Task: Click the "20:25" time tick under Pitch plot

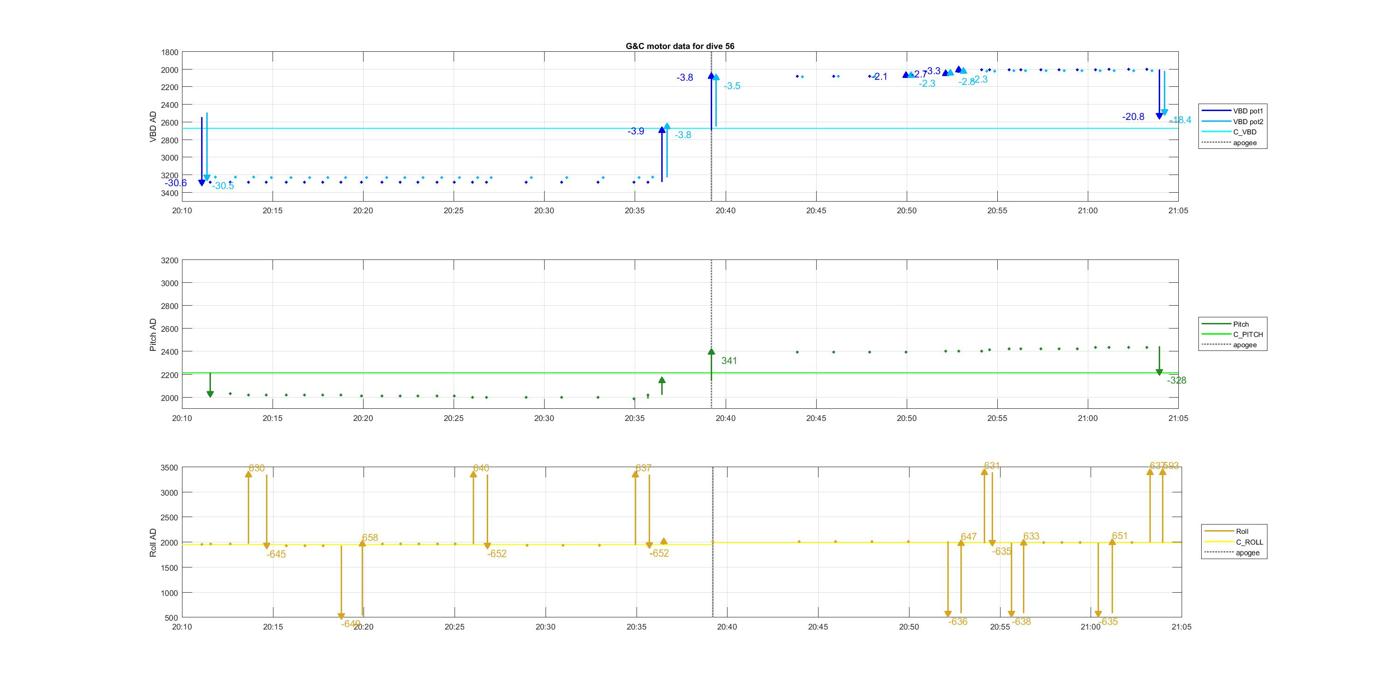Action: tap(453, 418)
